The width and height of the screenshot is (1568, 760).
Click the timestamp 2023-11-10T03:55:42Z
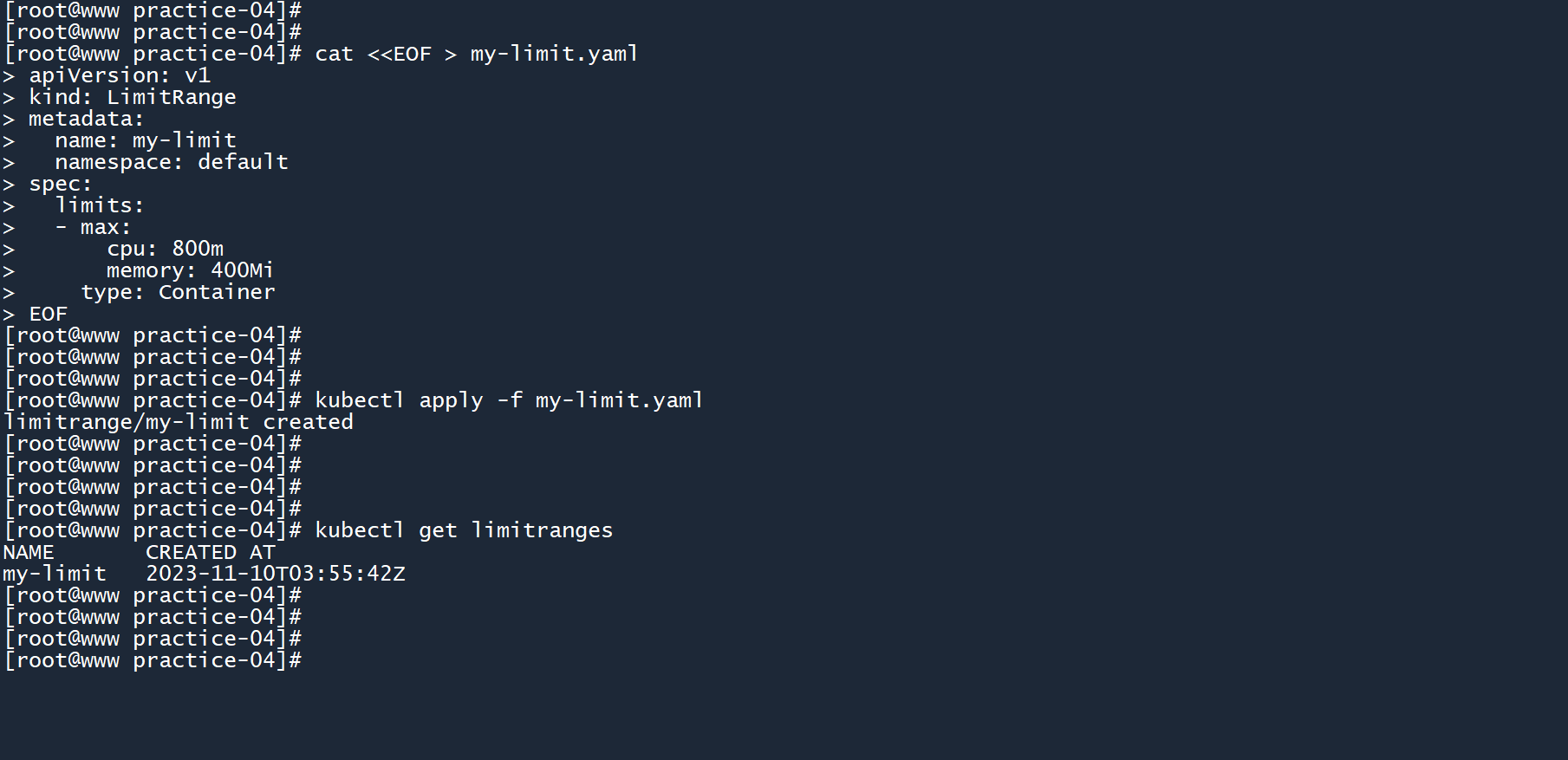[275, 574]
